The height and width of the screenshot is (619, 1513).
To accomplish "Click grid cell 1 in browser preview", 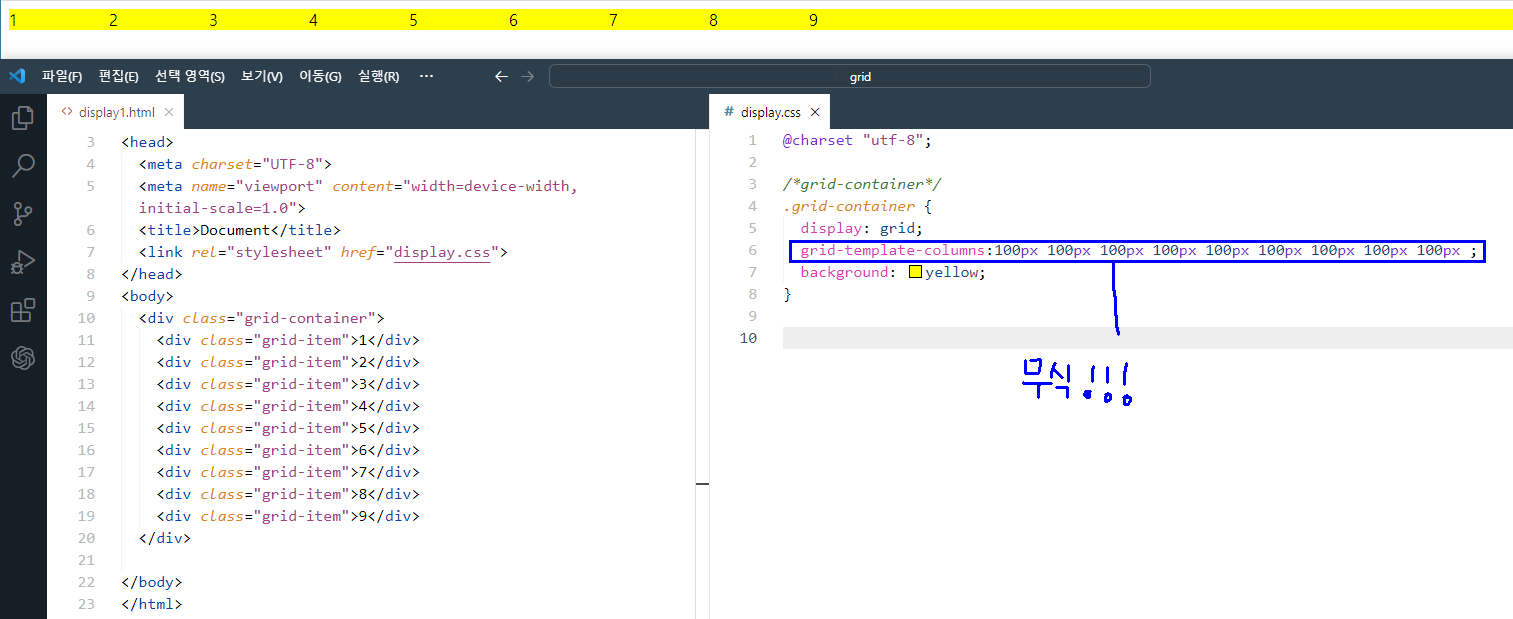I will click(59, 20).
